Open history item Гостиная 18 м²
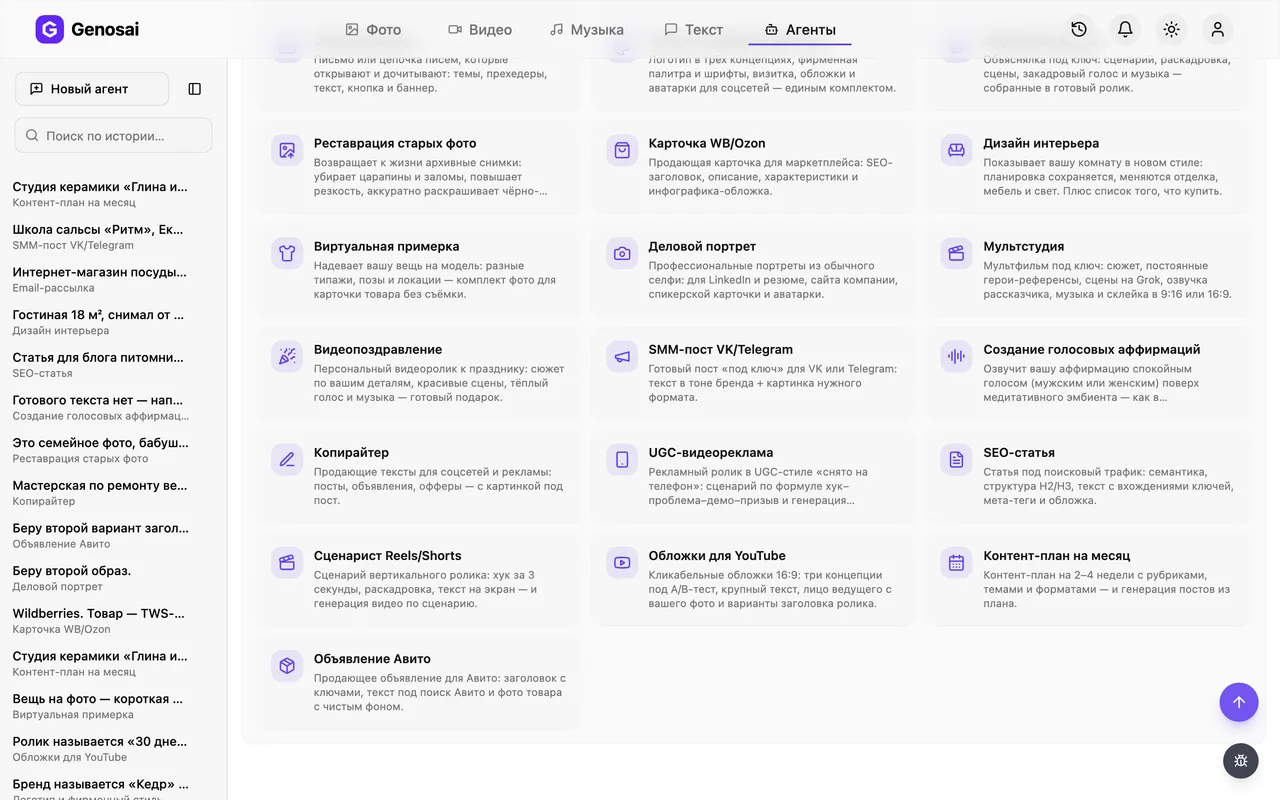This screenshot has width=1280, height=800. coord(100,322)
